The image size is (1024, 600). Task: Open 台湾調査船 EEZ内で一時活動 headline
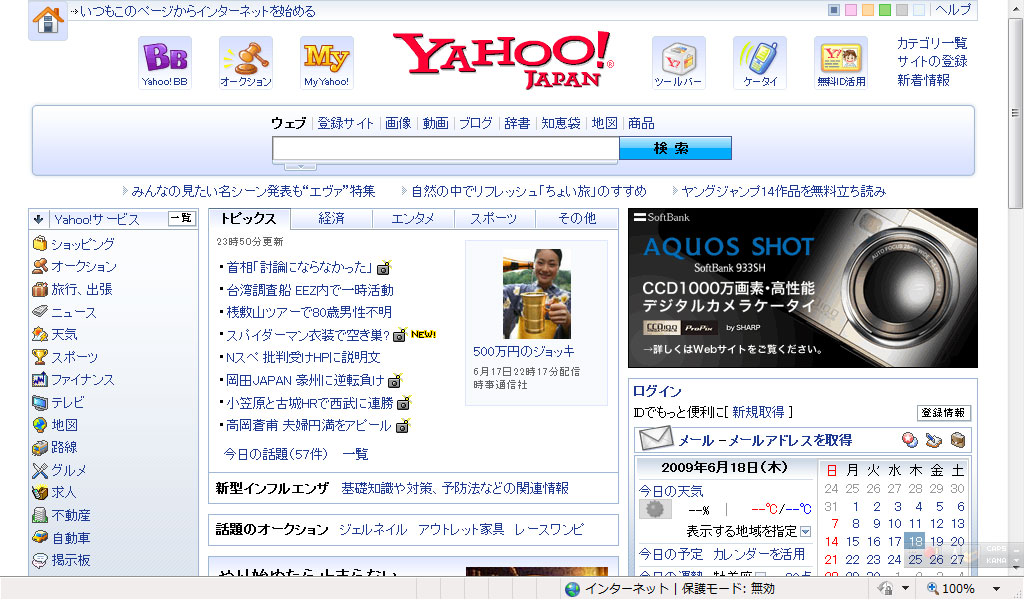click(310, 290)
